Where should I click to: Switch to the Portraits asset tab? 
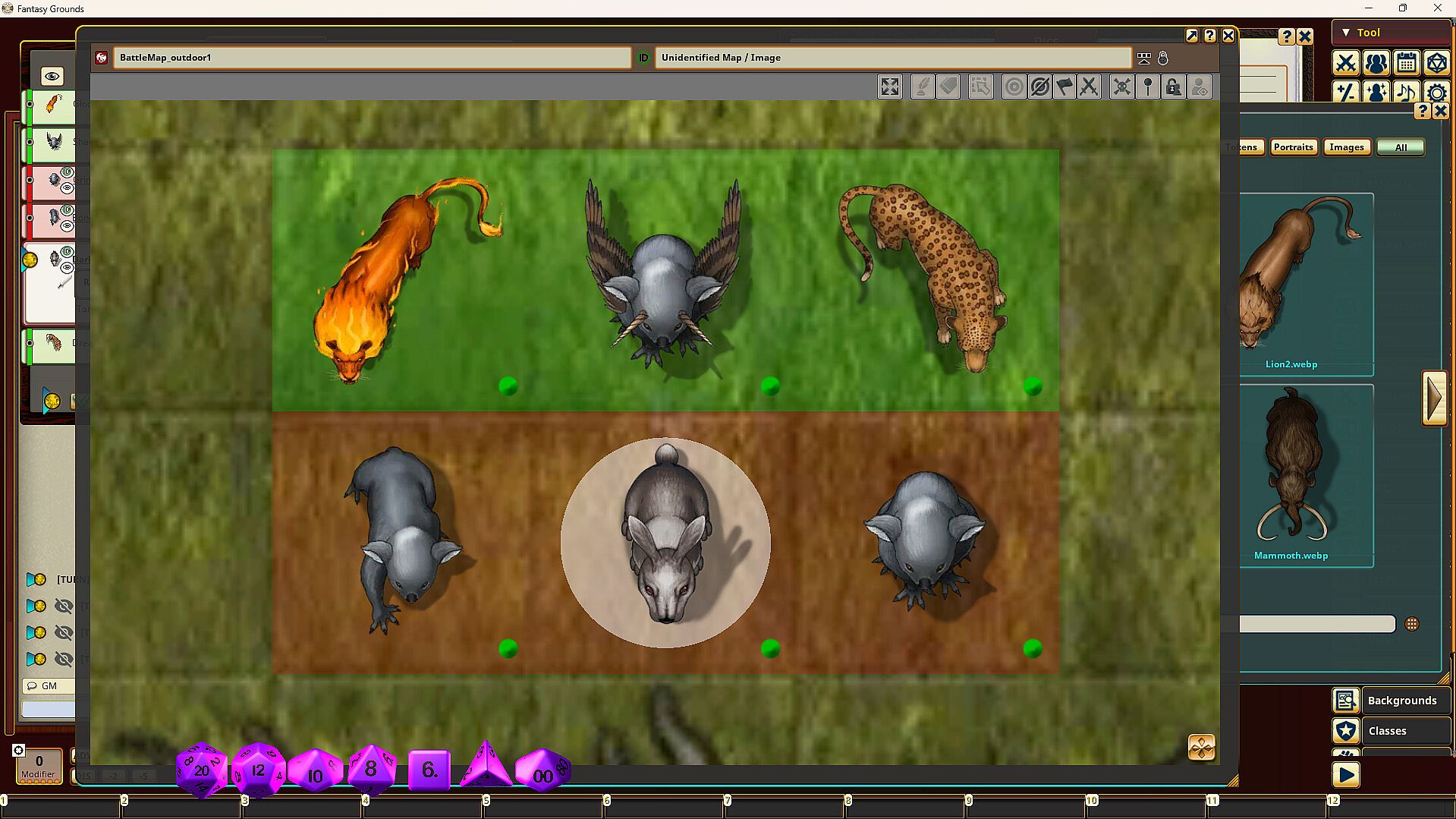[1293, 147]
